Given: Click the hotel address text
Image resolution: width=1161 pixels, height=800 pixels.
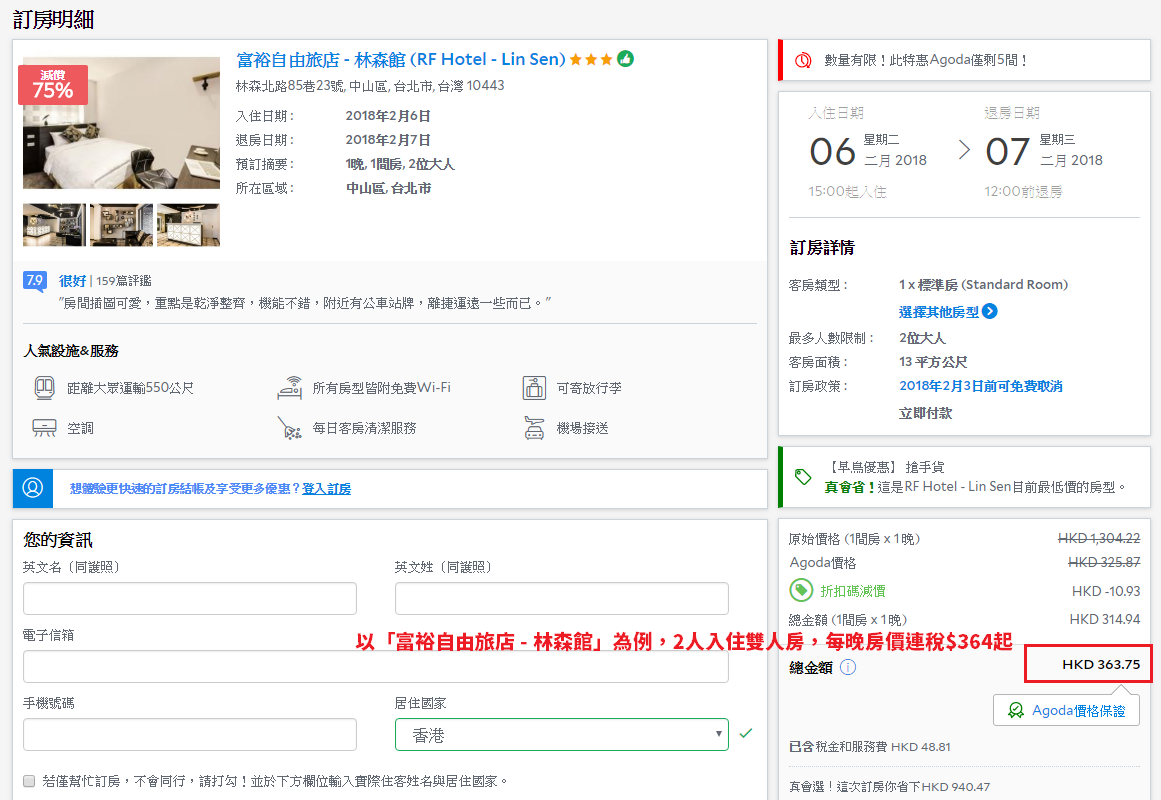Looking at the screenshot, I should click(x=370, y=86).
